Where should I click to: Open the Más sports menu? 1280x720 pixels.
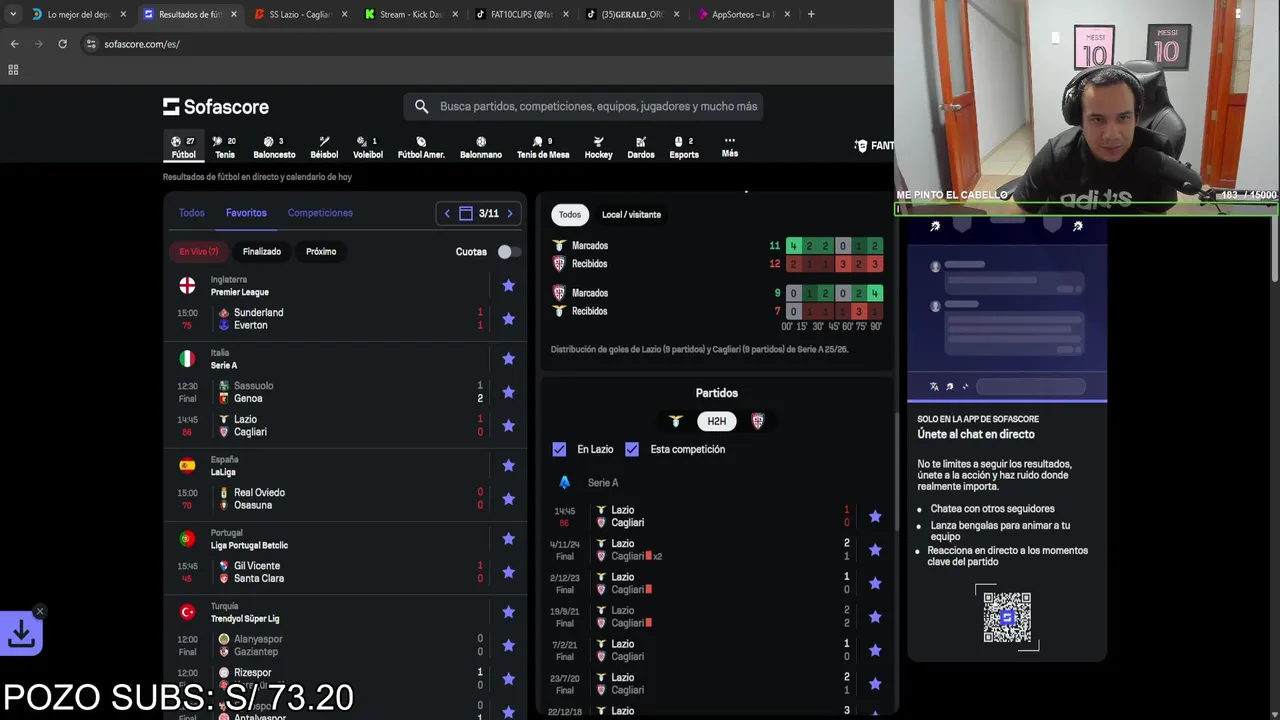point(730,147)
